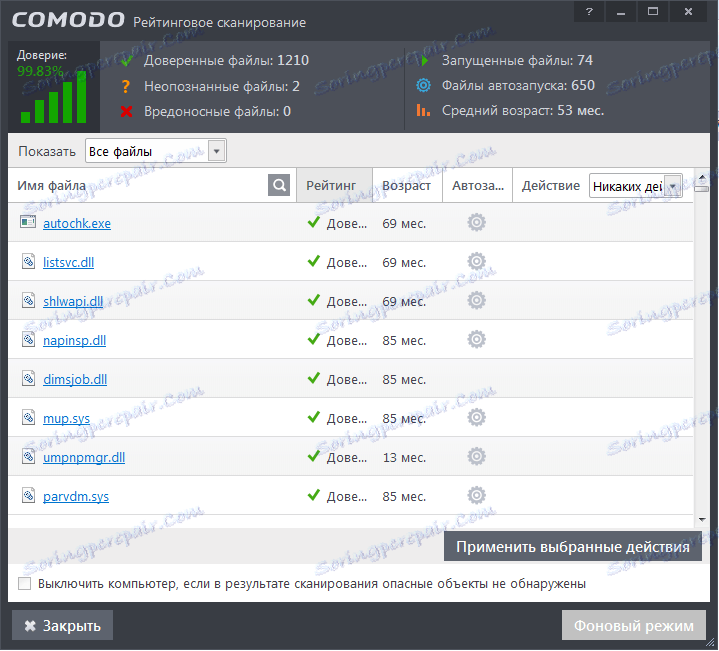Click the green trusted checkmark for autochk.exe
Image resolution: width=719 pixels, height=651 pixels.
[314, 222]
